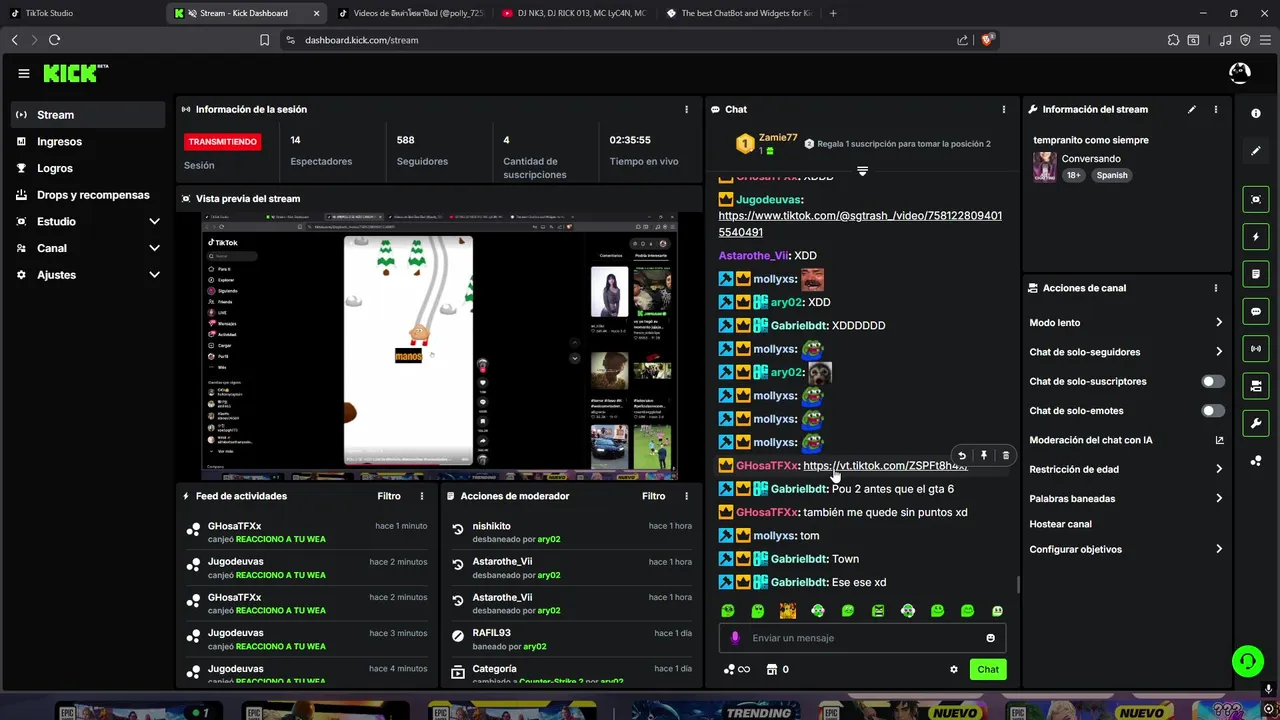
Task: Open Filtro in Feed de actividades
Action: (389, 496)
